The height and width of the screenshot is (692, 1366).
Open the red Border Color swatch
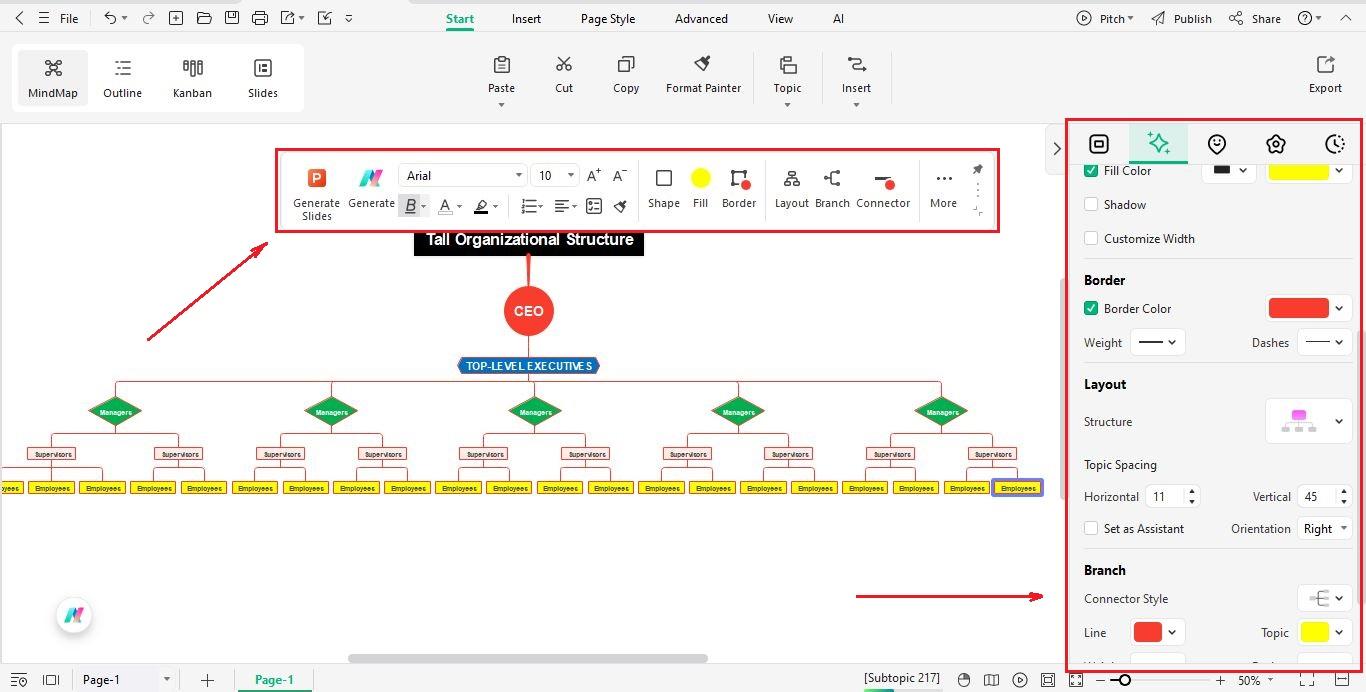coord(1297,308)
